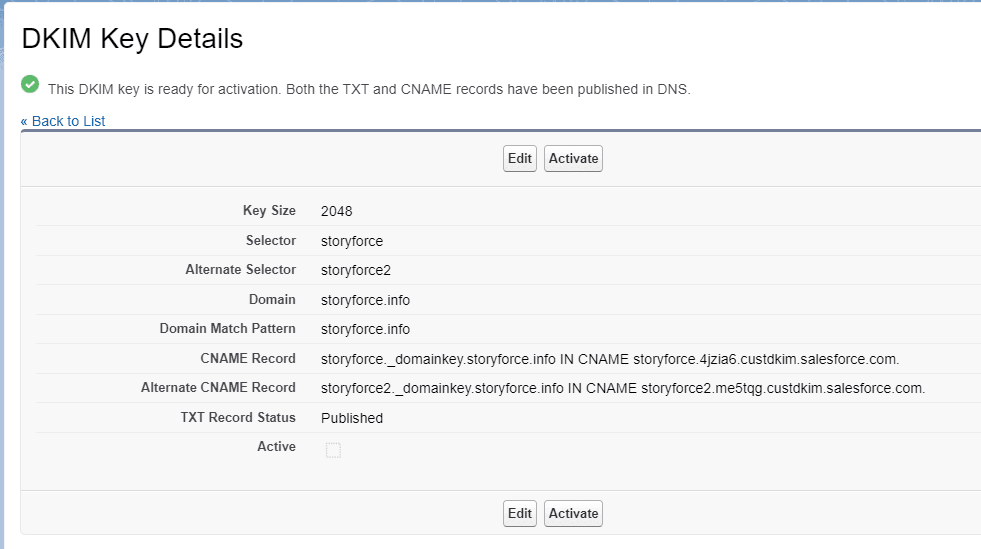Select the Alternate CNAME Record value text

tap(622, 388)
